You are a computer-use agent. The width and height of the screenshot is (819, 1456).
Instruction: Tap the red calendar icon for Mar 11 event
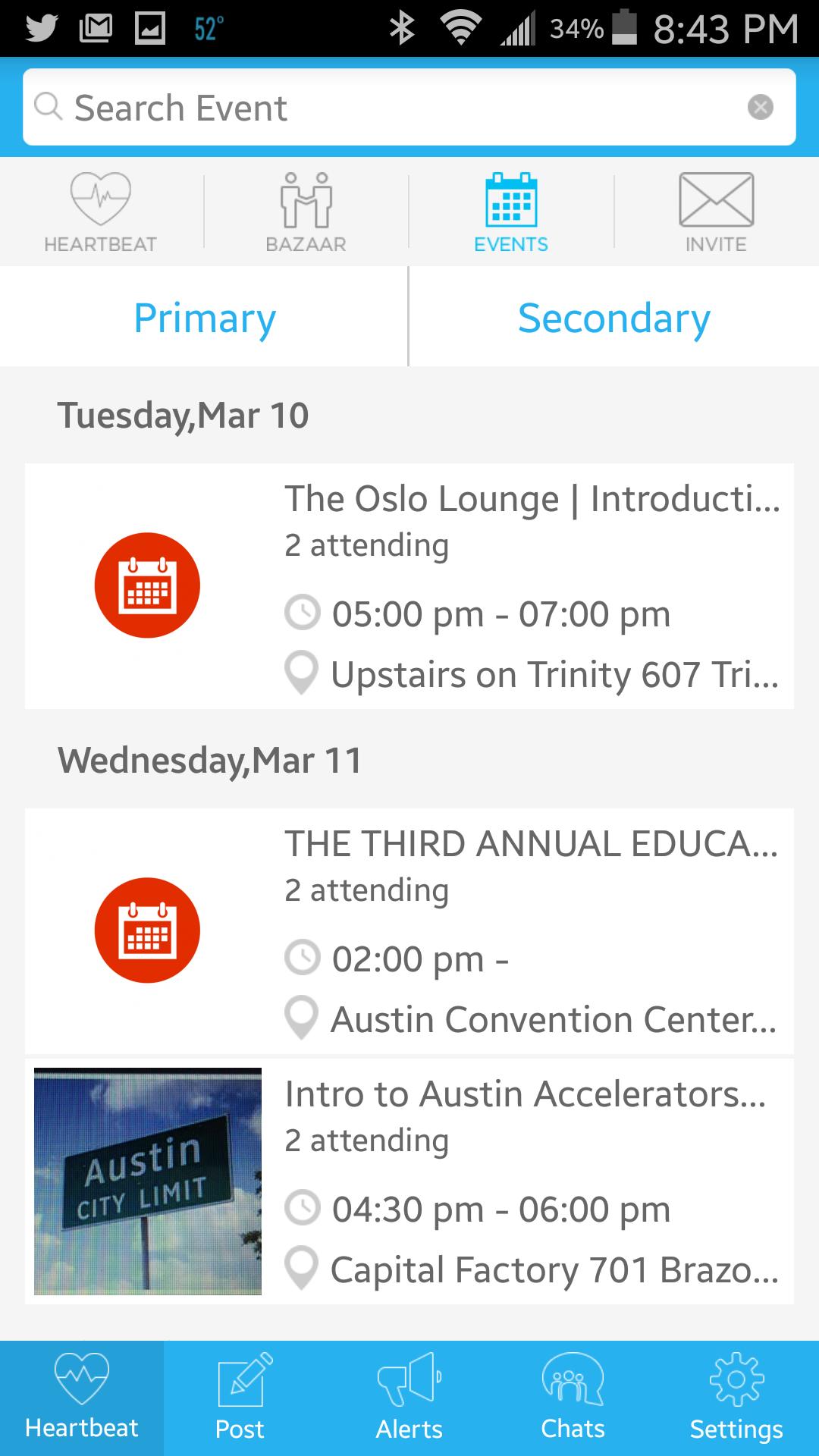click(147, 930)
